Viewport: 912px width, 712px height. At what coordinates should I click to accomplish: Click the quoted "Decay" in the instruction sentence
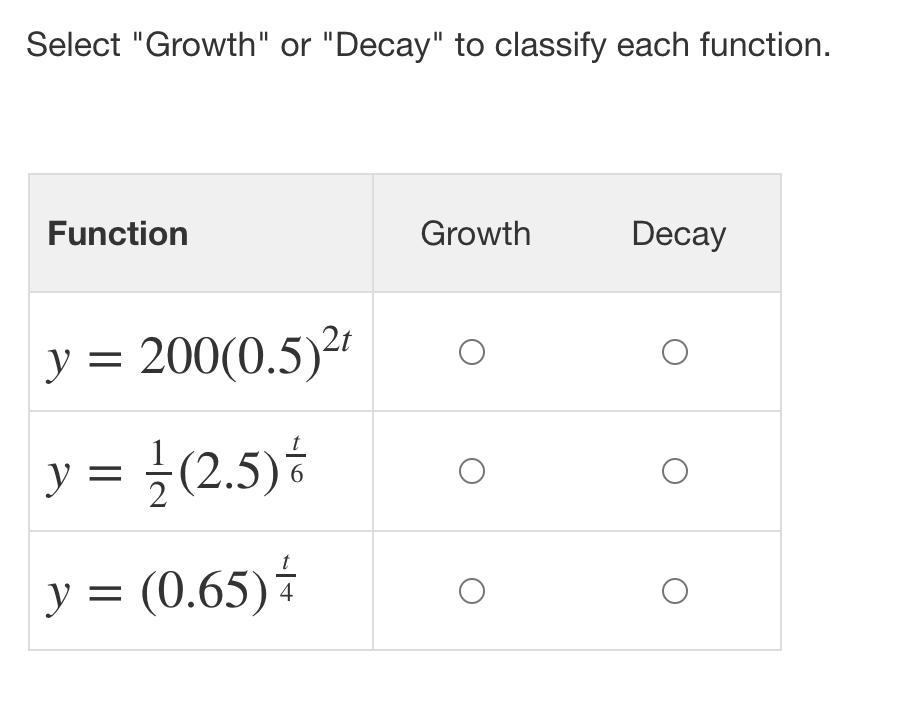coord(384,45)
